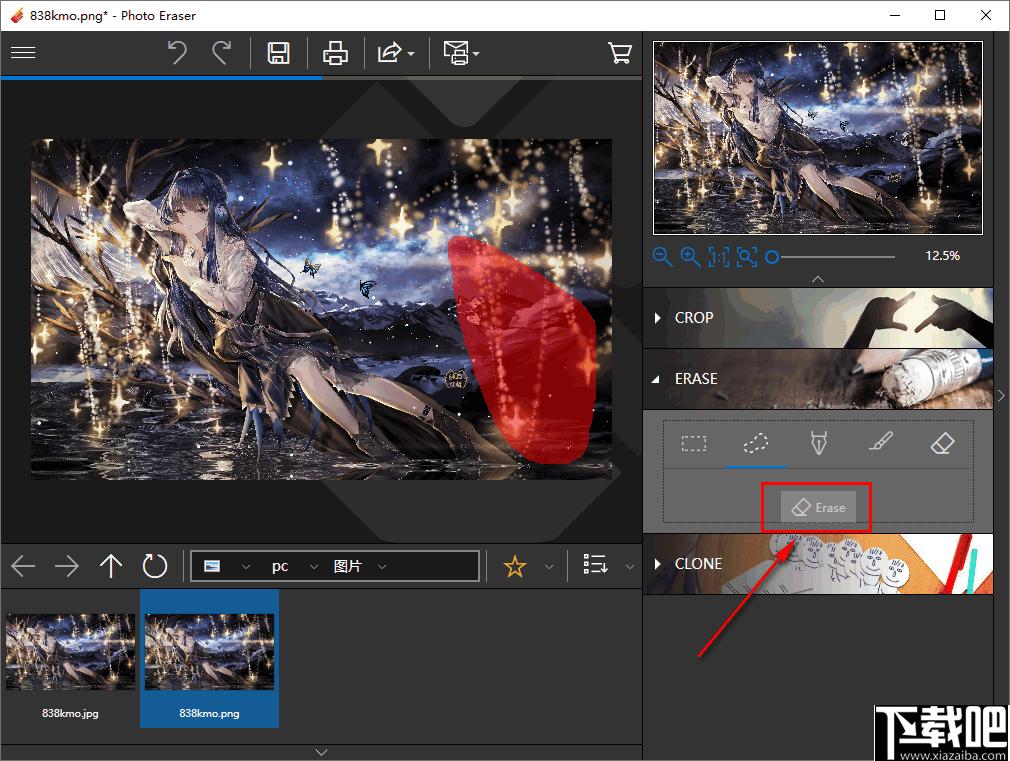Select the brush marker tool
The width and height of the screenshot is (1010, 761).
pyautogui.click(x=881, y=443)
